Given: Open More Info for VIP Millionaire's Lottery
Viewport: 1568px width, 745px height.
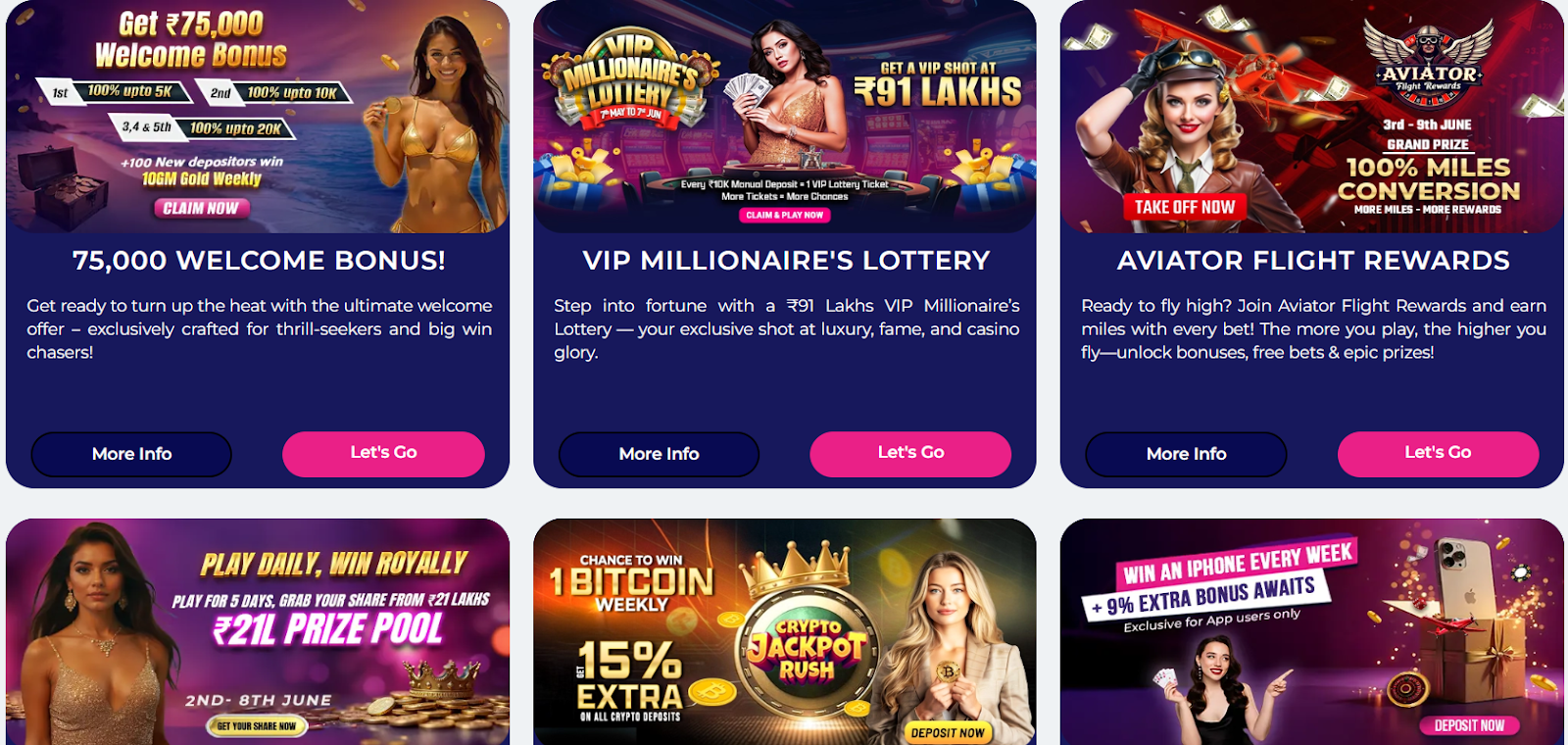Looking at the screenshot, I should pyautogui.click(x=659, y=454).
